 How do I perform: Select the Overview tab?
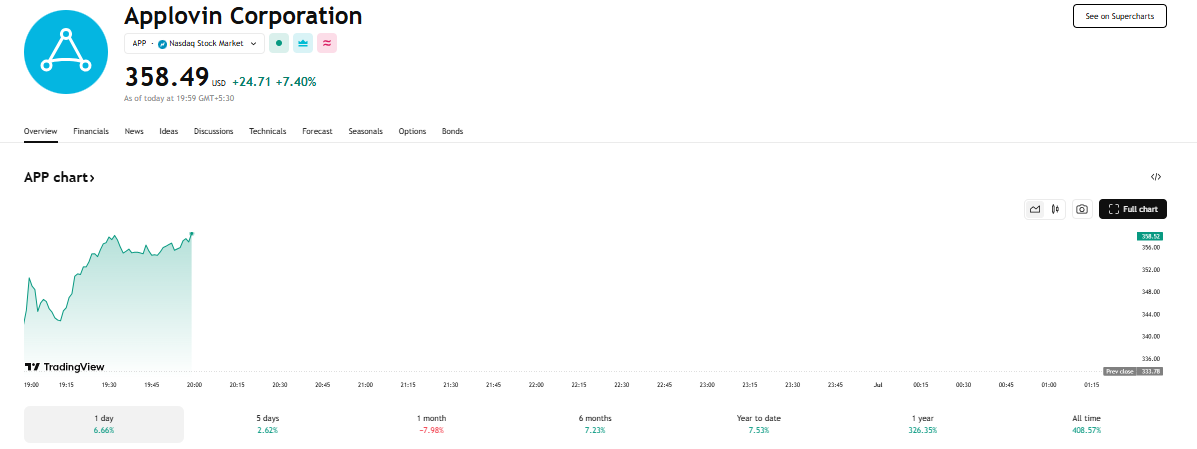point(40,131)
